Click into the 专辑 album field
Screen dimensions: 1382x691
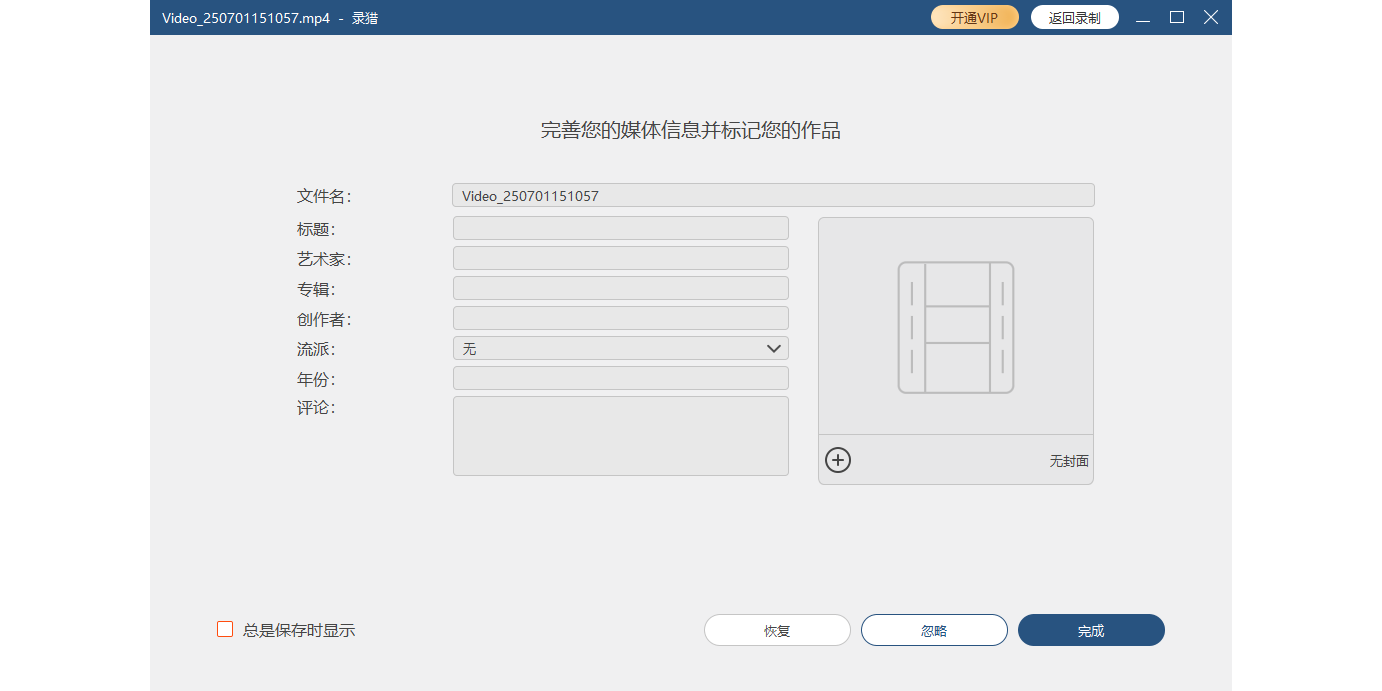(621, 288)
